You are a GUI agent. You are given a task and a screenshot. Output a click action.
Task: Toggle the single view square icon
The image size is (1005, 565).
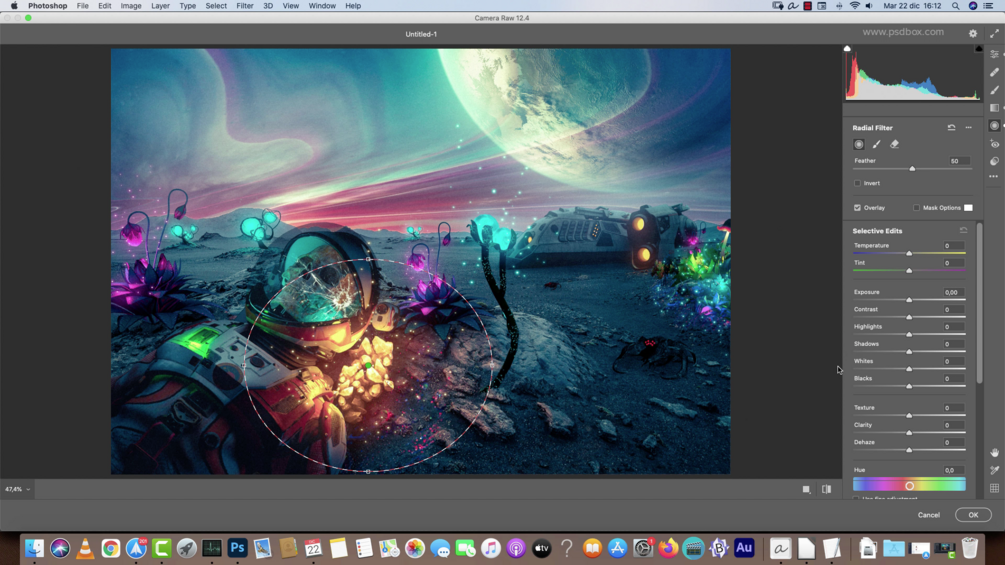[806, 489]
